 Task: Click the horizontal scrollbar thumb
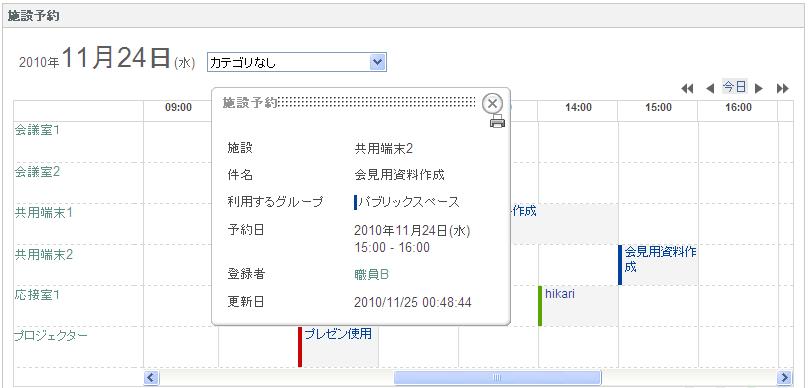497,377
